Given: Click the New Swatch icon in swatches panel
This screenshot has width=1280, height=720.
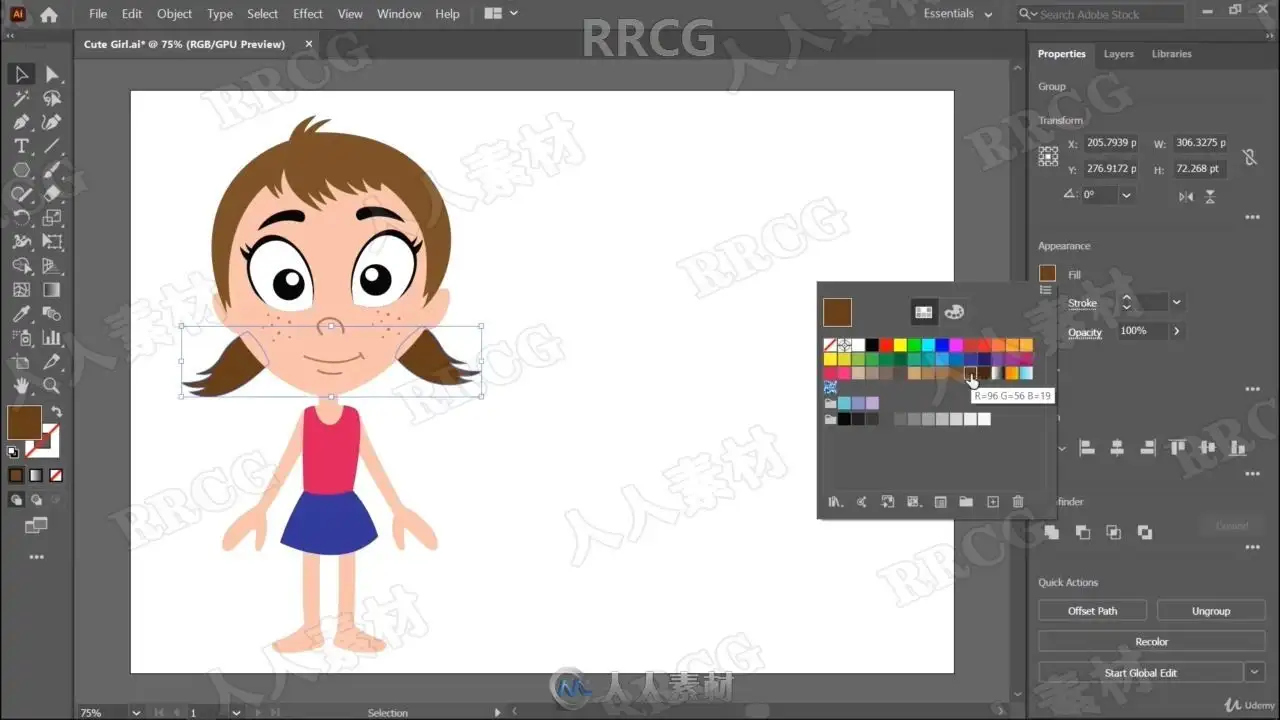Looking at the screenshot, I should pyautogui.click(x=993, y=502).
